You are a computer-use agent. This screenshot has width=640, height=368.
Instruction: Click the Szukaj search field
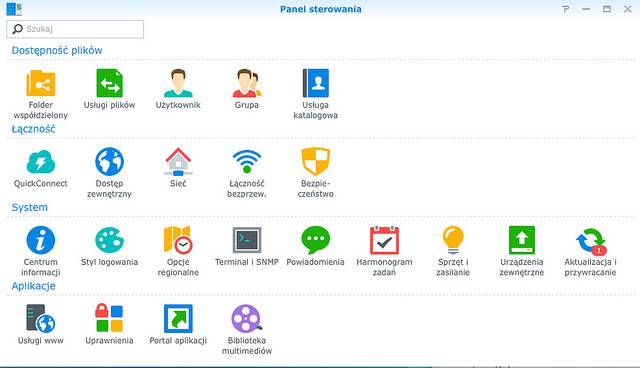75,29
